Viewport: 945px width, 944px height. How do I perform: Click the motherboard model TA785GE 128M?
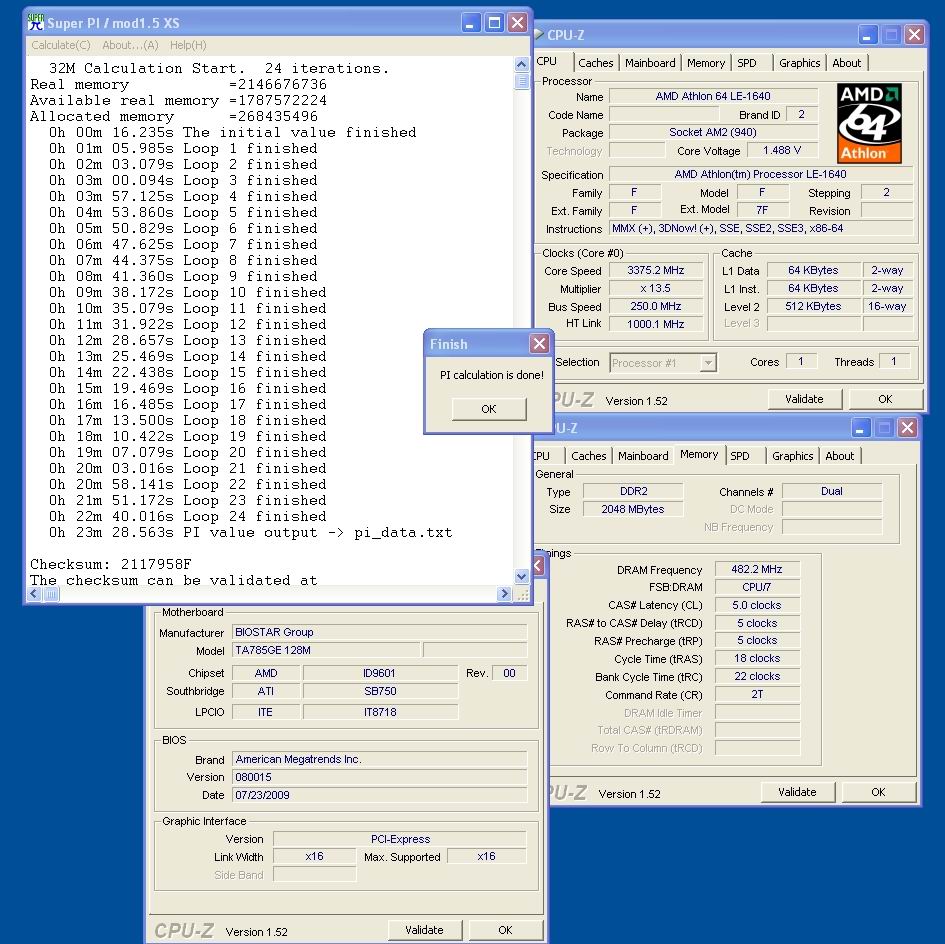pyautogui.click(x=326, y=650)
